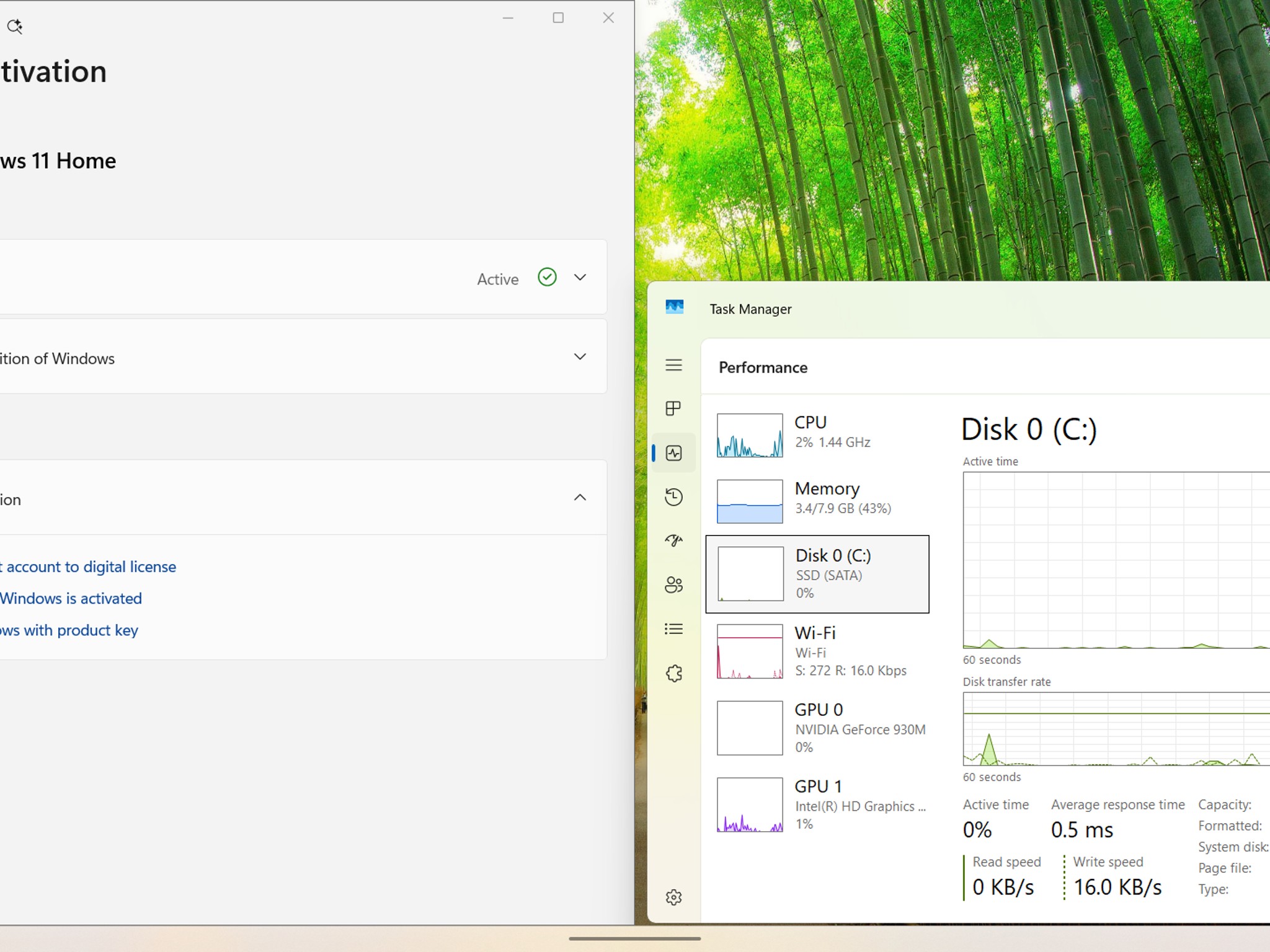Maximize the Settings window

pyautogui.click(x=558, y=18)
